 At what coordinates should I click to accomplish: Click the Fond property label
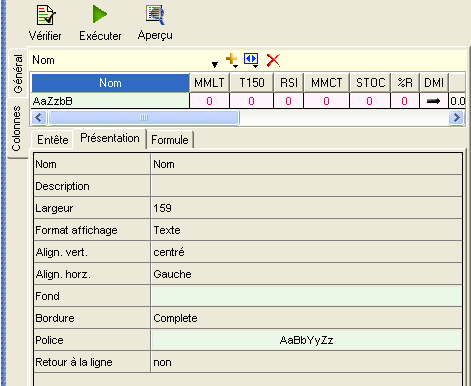47,296
